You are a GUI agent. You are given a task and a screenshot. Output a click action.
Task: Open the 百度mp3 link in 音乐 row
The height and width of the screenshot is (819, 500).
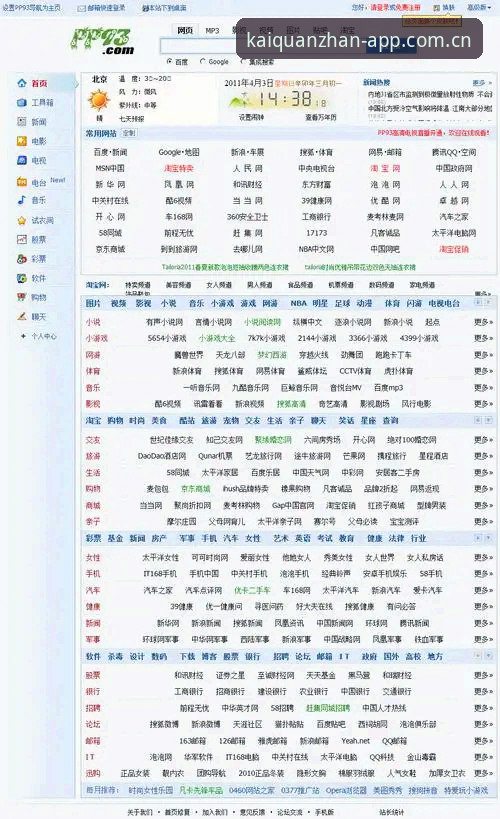[388, 388]
